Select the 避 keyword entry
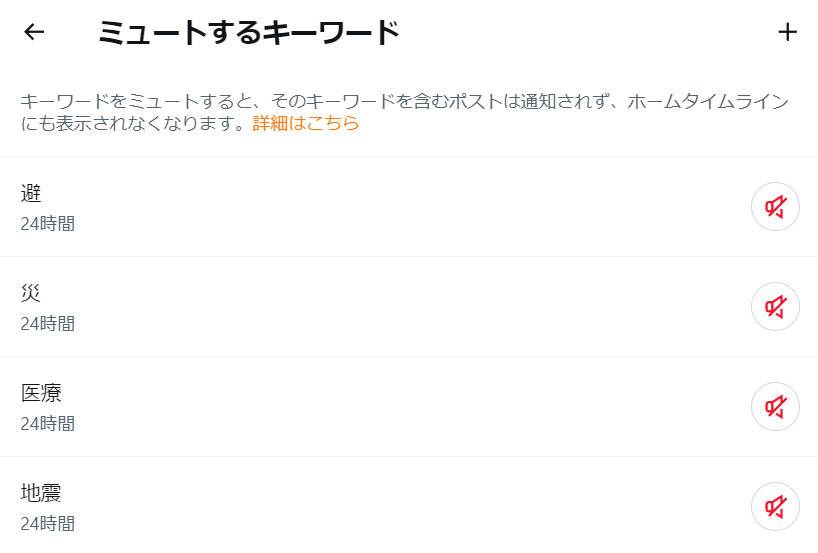Screen dimensions: 818x553 (x=31, y=193)
